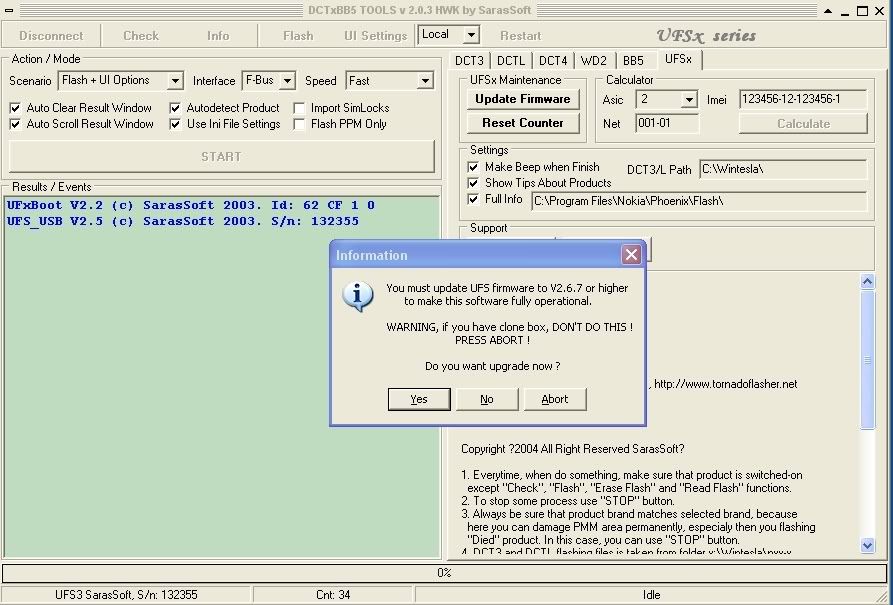893x605 pixels.
Task: Toggle Auto Scroll Result Window checkbox
Action: tap(15, 124)
